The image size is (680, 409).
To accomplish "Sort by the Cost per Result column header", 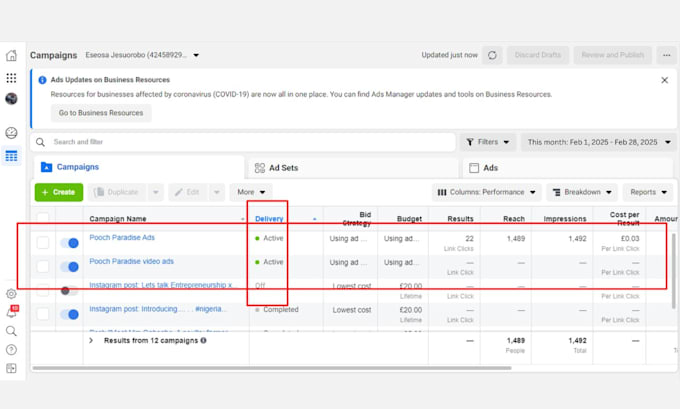I will pyautogui.click(x=624, y=219).
